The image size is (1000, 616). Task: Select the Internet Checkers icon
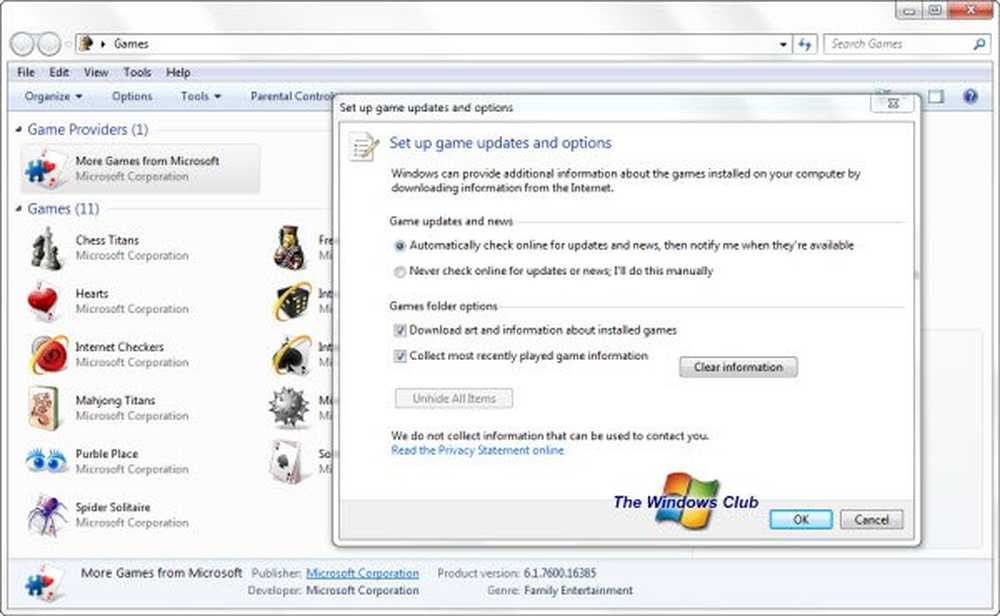pos(46,354)
